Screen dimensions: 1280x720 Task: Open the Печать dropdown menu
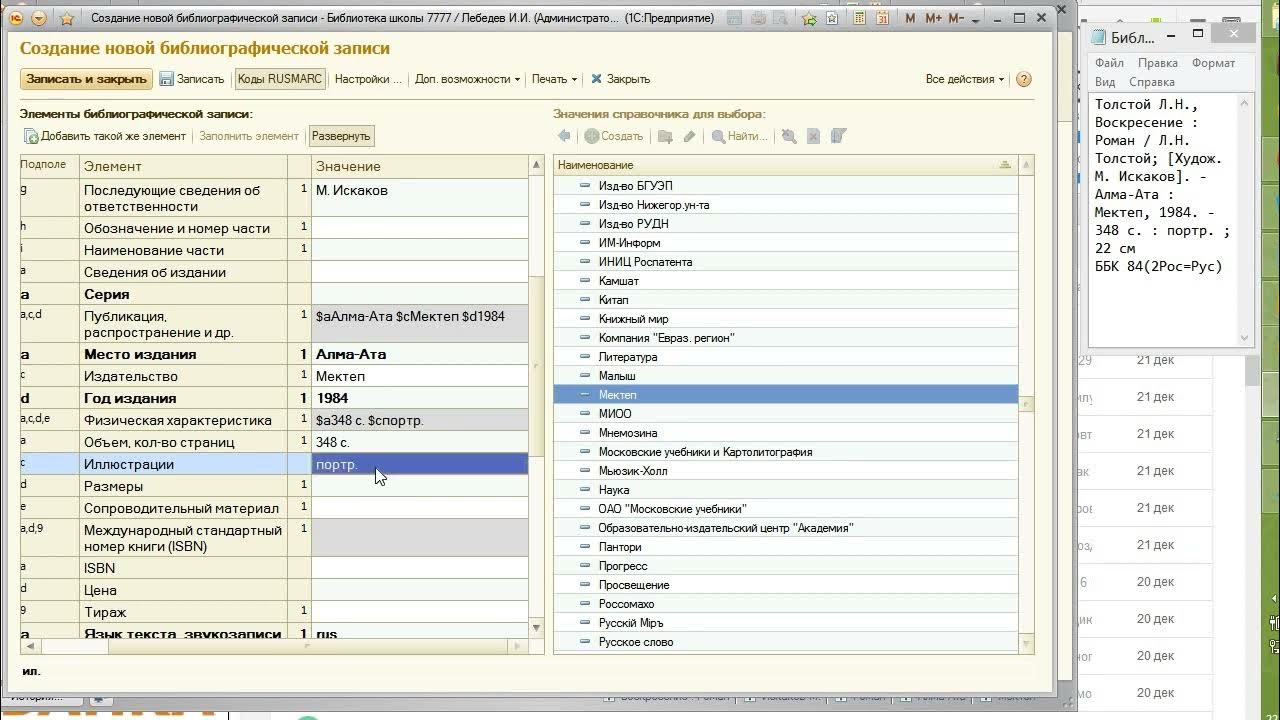[x=555, y=79]
